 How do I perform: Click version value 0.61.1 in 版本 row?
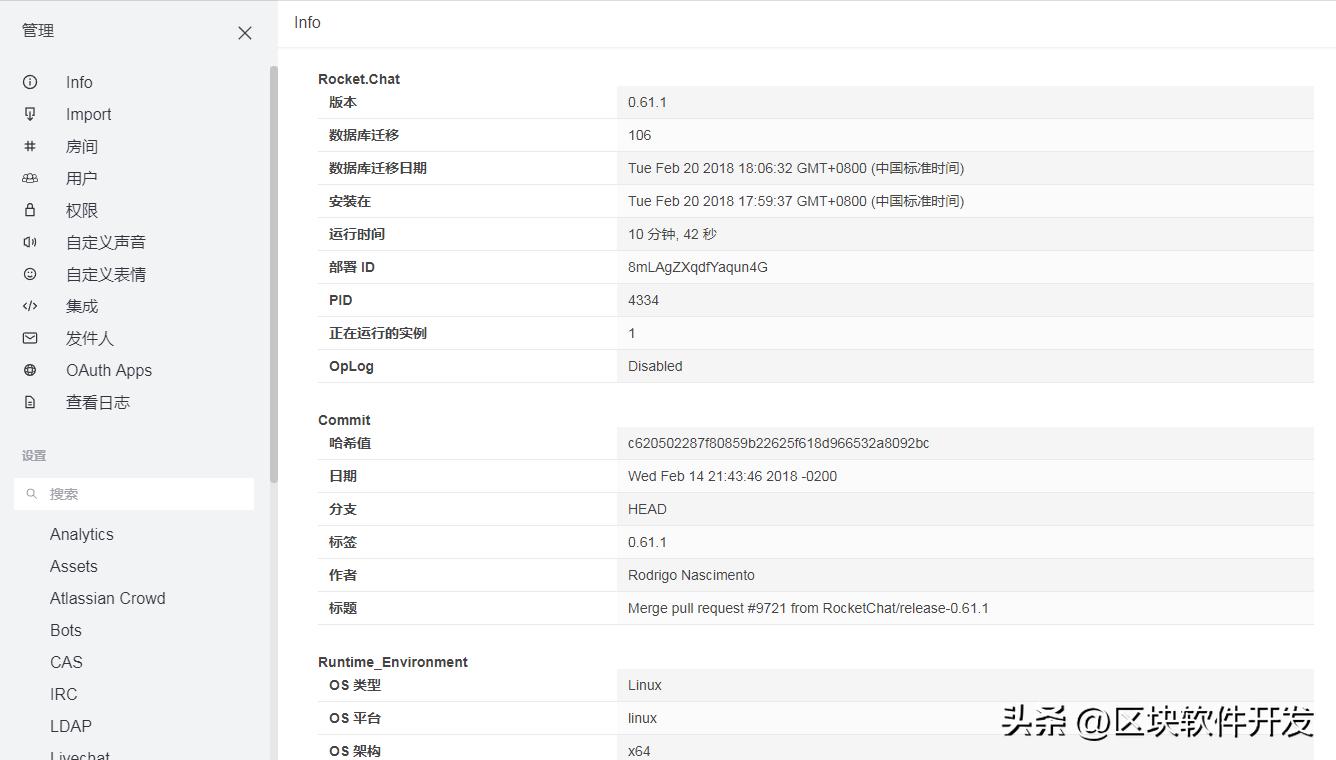click(647, 102)
